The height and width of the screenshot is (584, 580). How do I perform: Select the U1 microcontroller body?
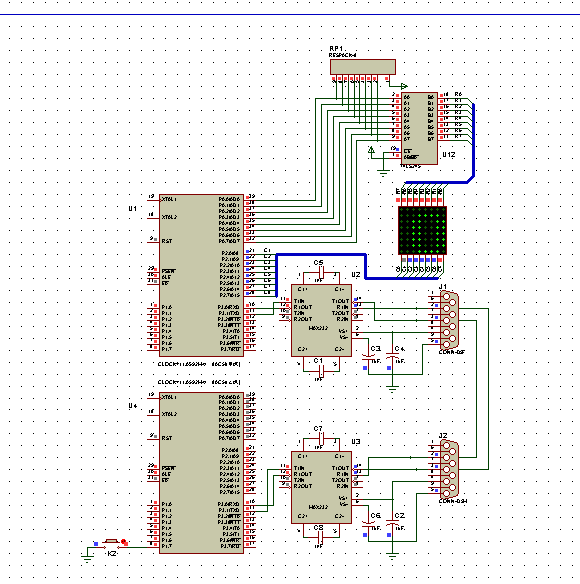202,275
